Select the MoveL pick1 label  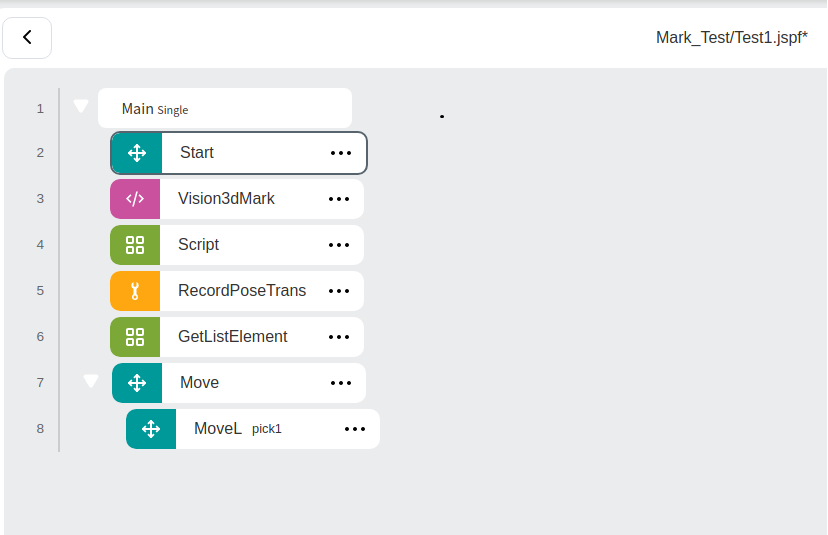[238, 428]
